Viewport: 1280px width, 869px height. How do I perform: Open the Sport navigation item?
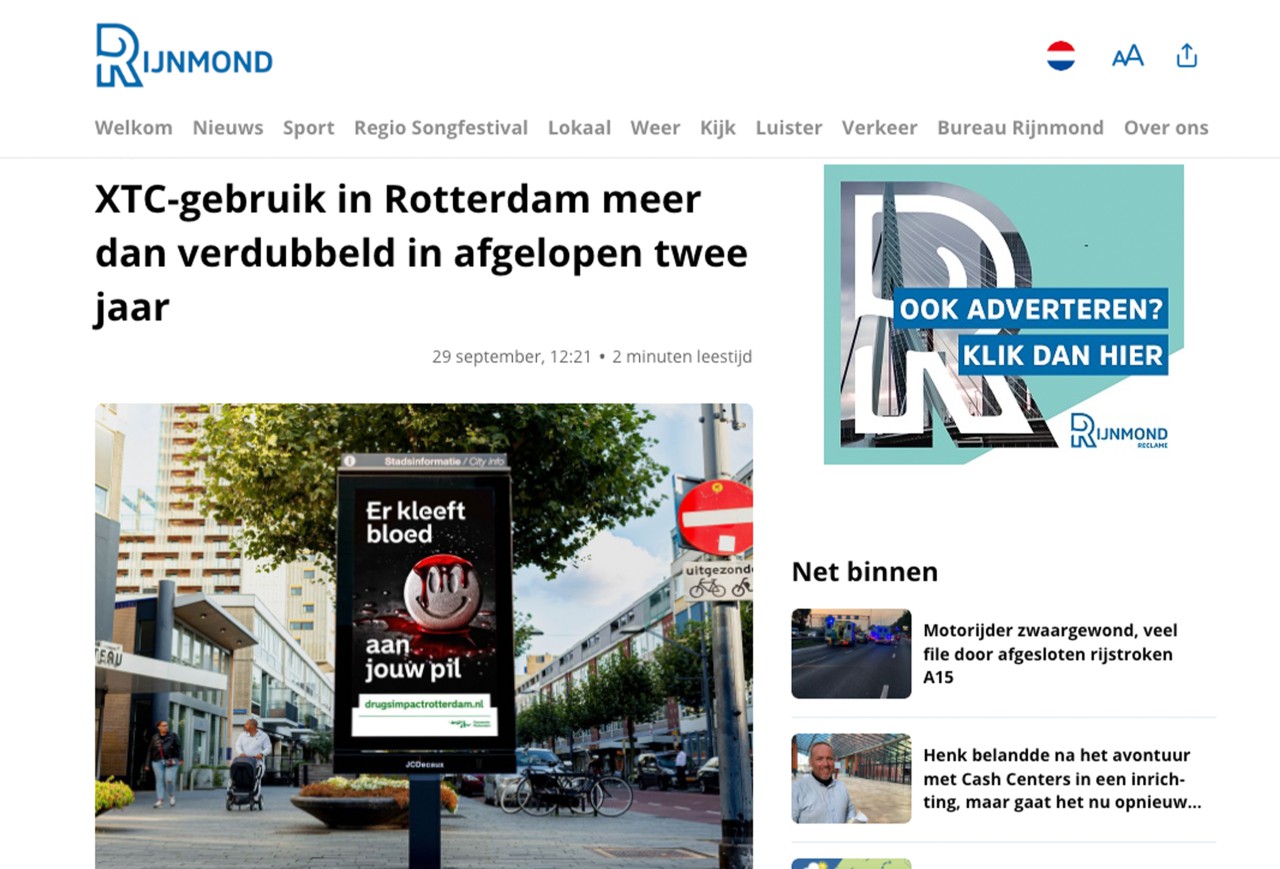coord(308,128)
